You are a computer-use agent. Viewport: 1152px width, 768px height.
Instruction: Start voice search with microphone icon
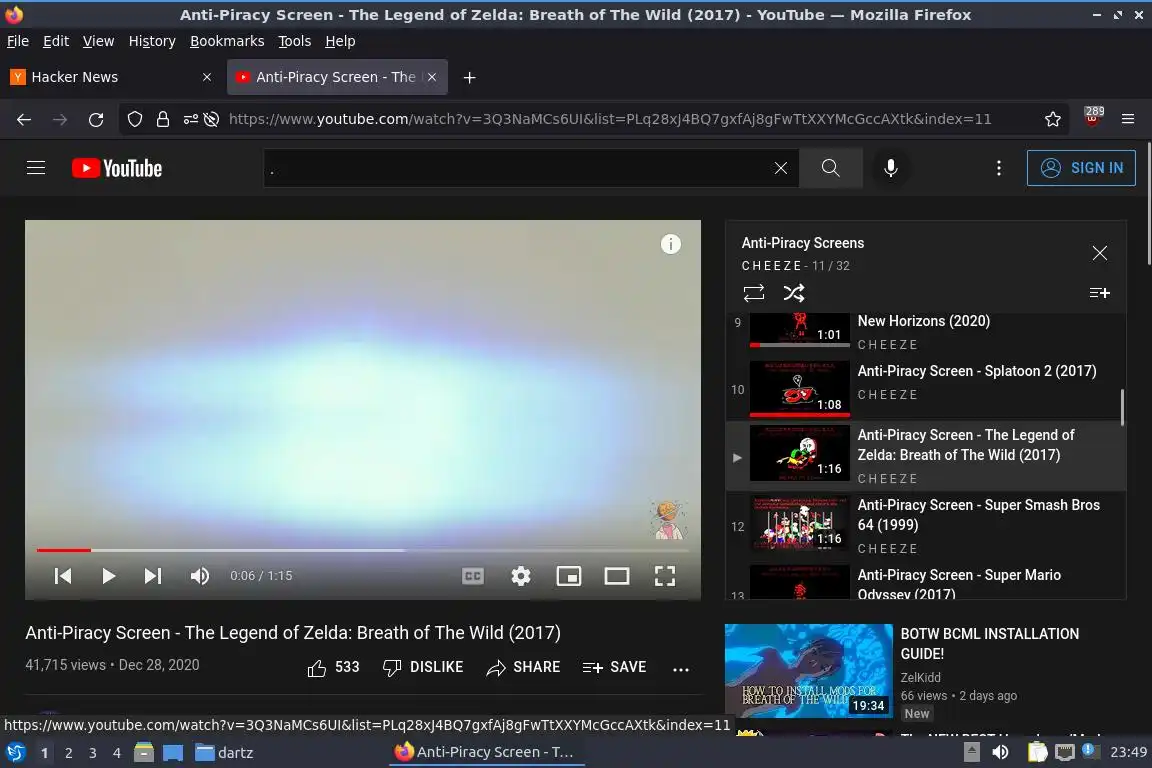click(x=890, y=168)
